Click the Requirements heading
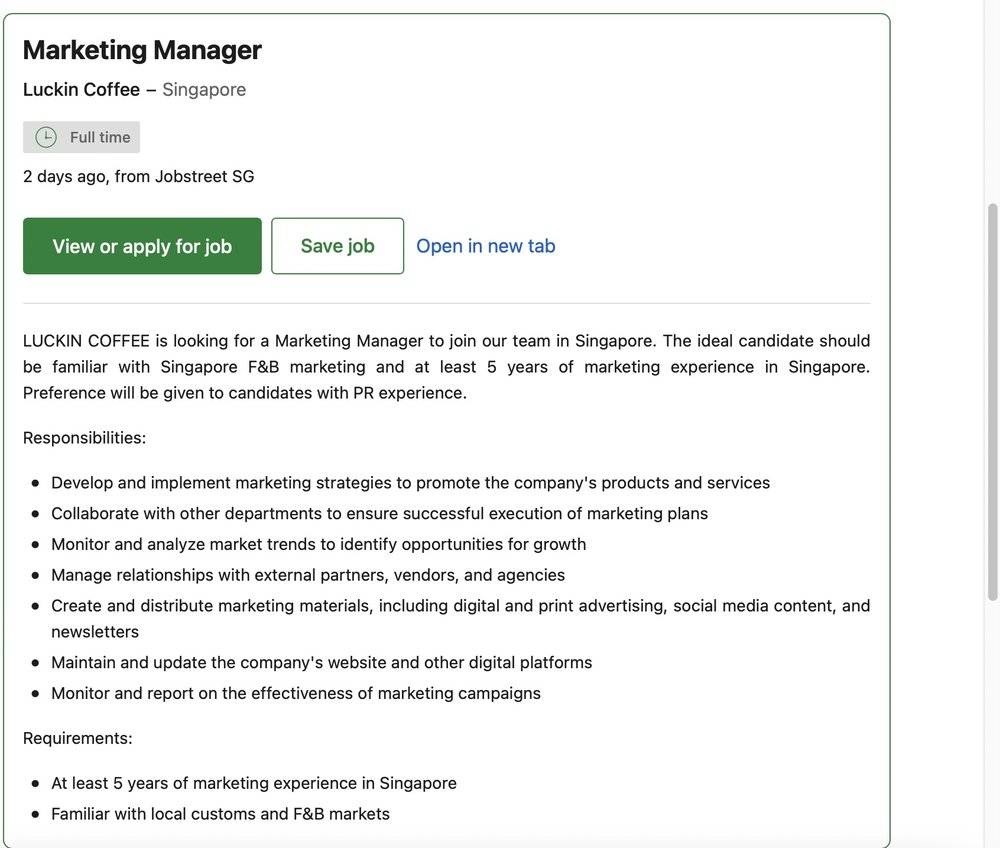 pos(78,738)
